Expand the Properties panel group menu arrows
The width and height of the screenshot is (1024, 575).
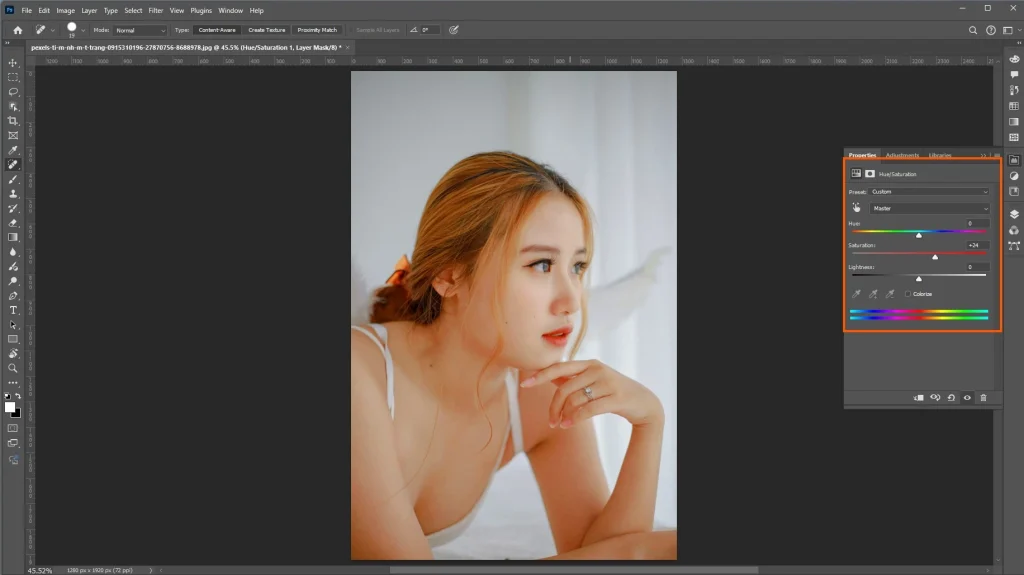coord(983,156)
